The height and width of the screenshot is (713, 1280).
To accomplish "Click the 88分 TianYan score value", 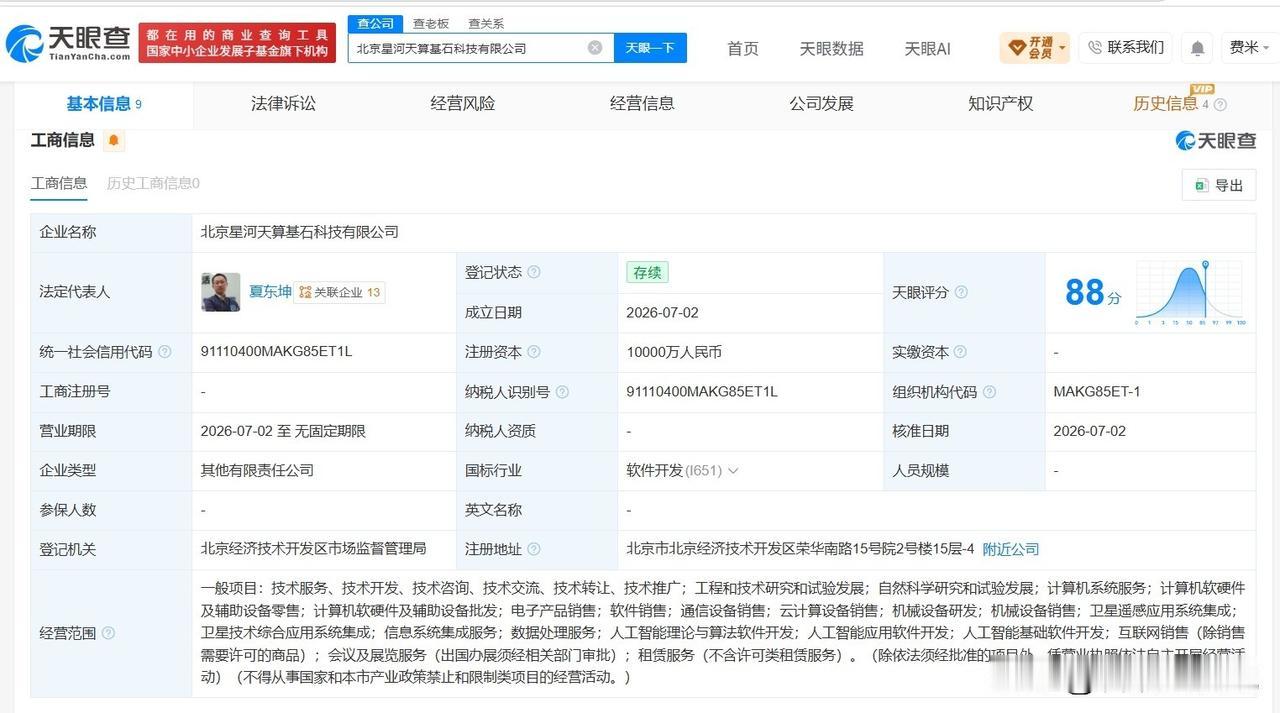I will pyautogui.click(x=1093, y=292).
